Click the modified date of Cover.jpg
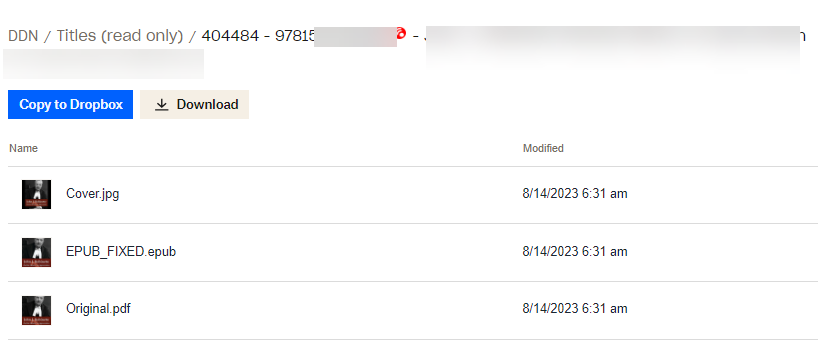Screen dimensions: 818x360 tap(575, 194)
